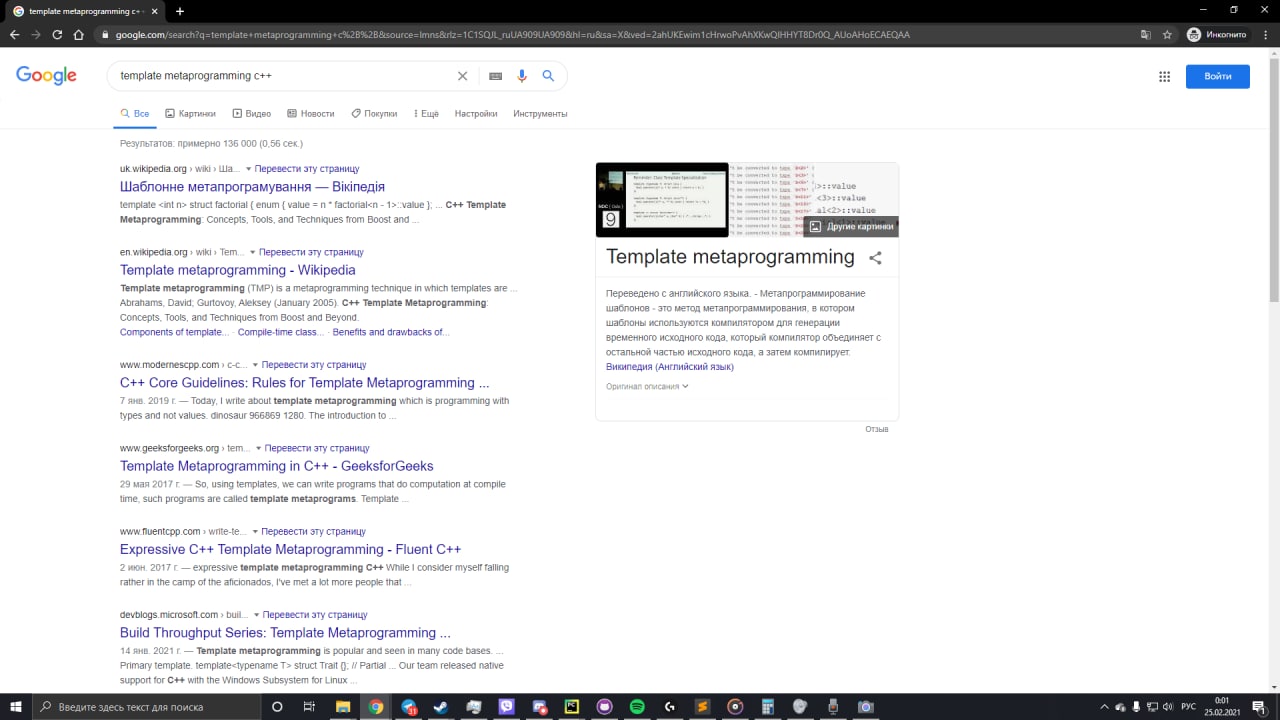Select the Все results tab

click(134, 114)
